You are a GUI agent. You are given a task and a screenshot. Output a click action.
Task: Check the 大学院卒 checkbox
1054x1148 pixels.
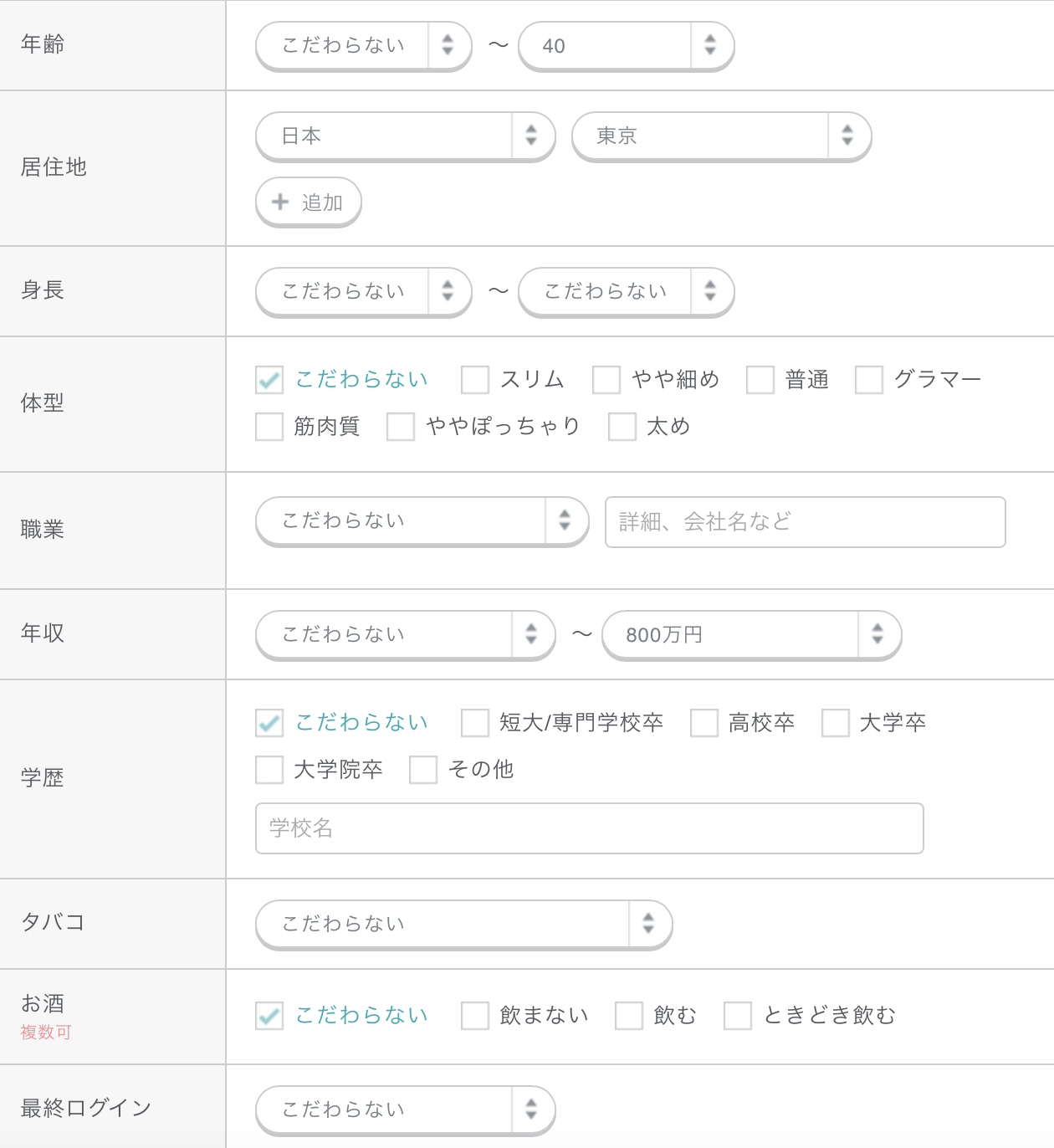269,770
